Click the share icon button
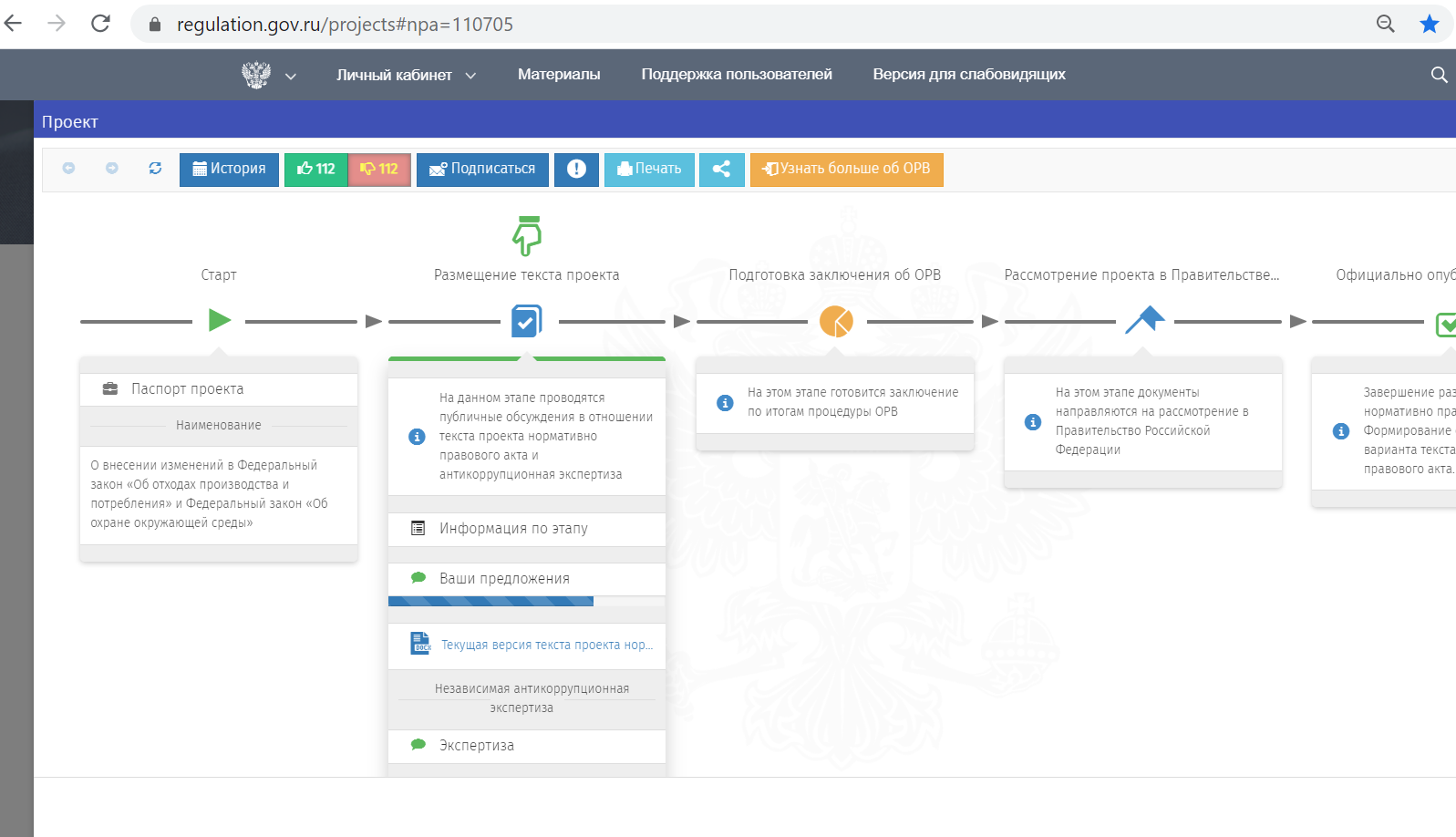Screen dimensions: 1456x837 pyautogui.click(x=721, y=170)
